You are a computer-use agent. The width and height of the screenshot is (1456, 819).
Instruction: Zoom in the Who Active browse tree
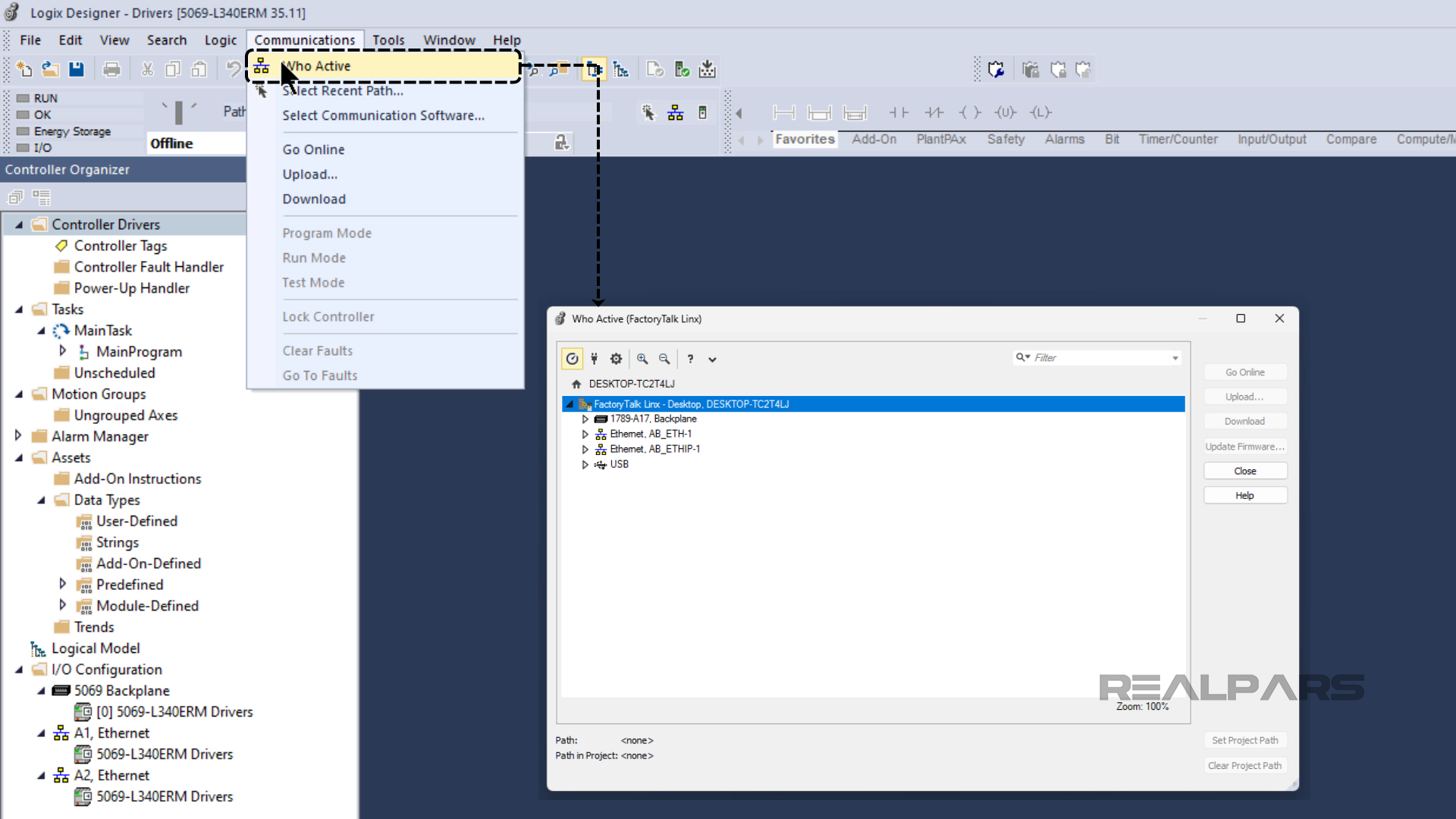point(642,359)
